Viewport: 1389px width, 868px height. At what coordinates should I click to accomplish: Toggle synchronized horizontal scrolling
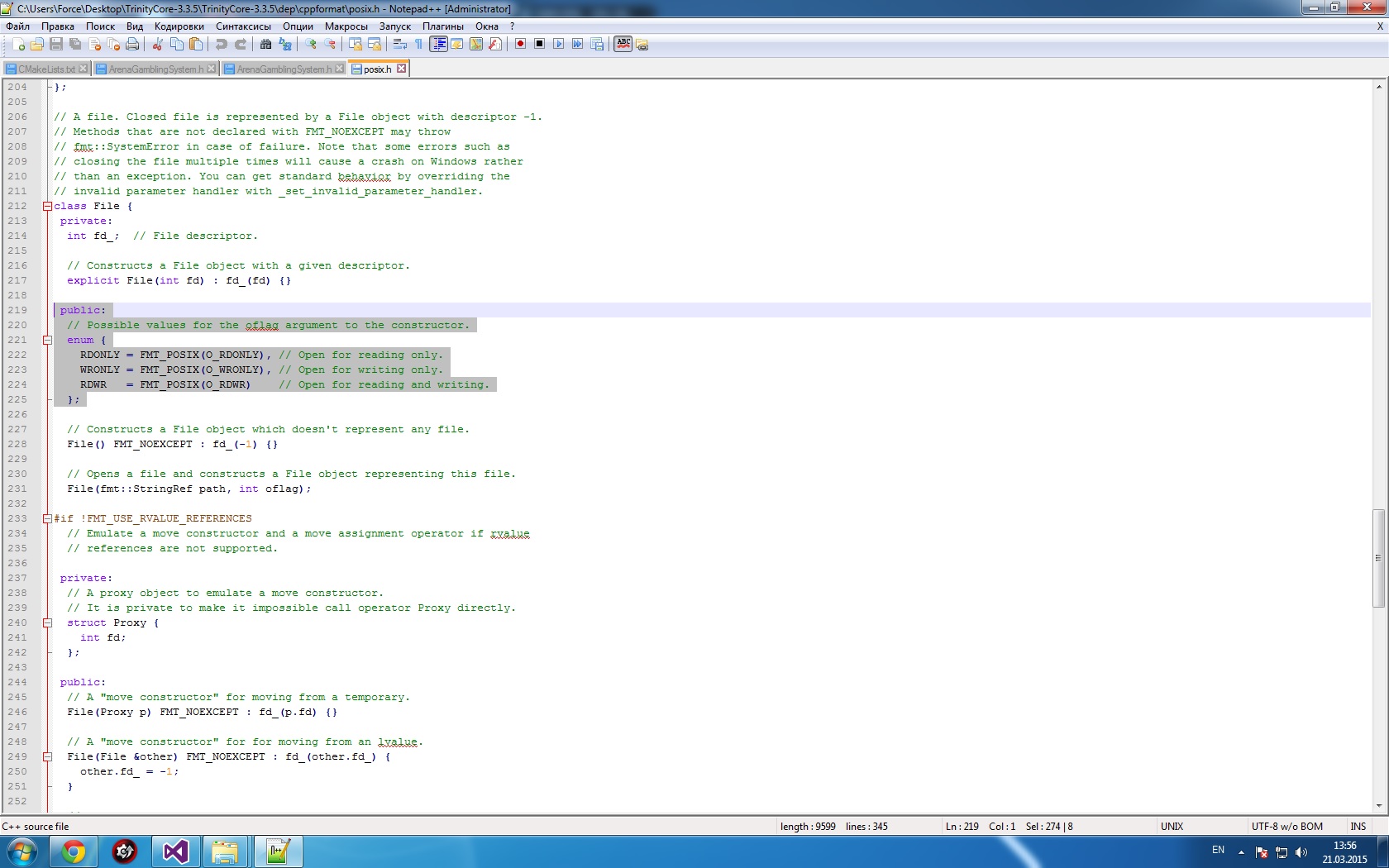[374, 45]
